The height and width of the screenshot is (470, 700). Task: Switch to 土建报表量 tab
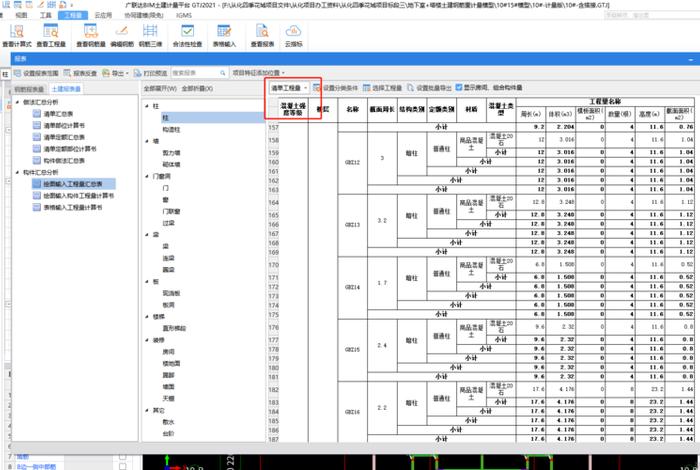[x=66, y=89]
